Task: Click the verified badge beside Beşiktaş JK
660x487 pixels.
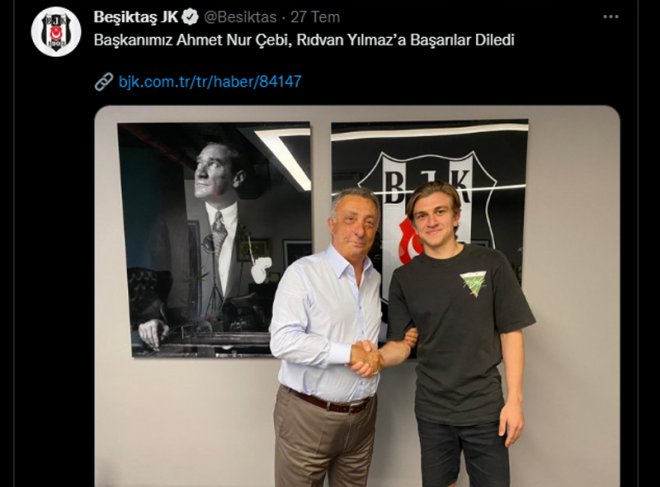Action: (190, 17)
